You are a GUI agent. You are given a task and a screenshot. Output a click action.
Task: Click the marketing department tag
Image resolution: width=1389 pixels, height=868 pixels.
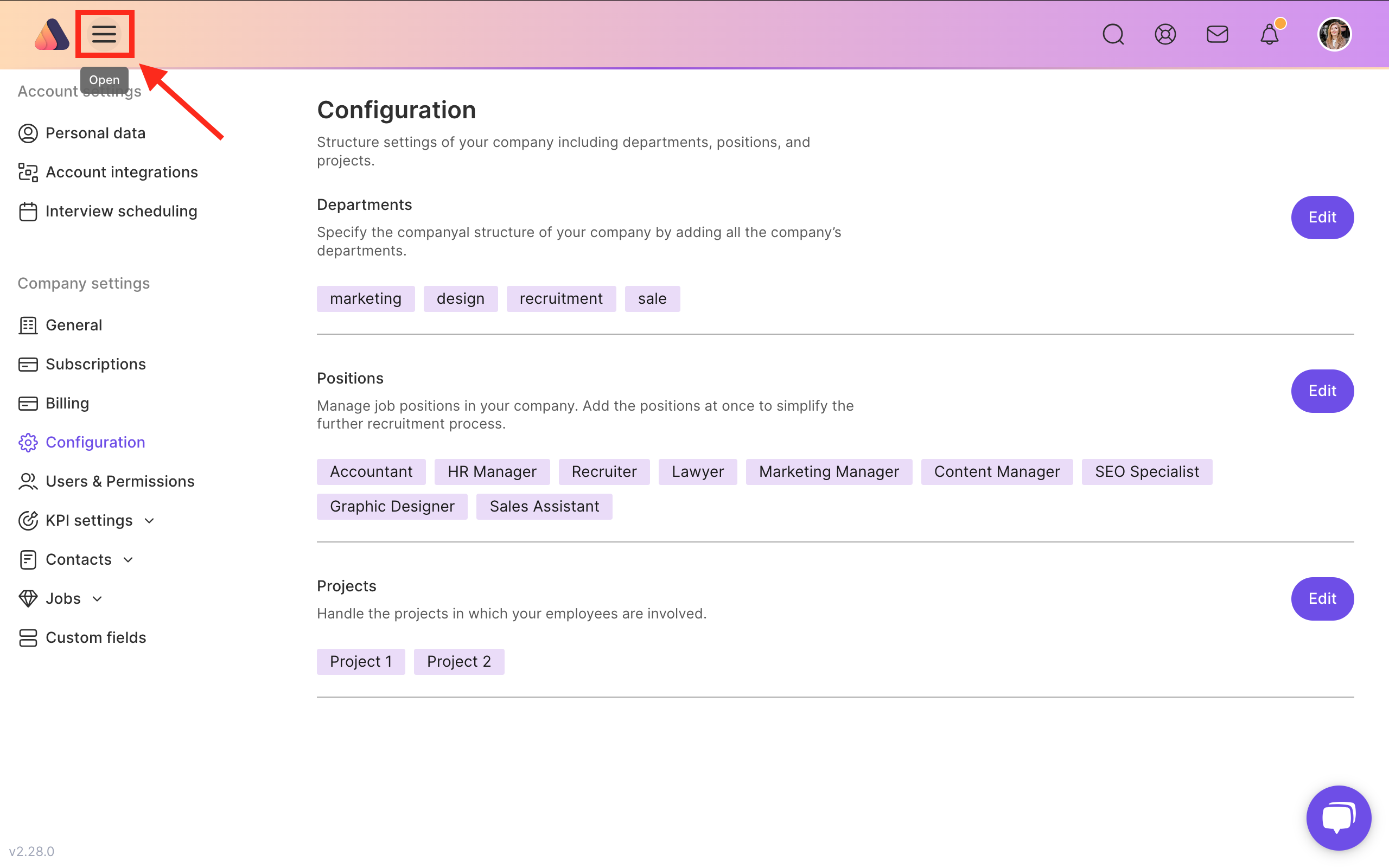click(366, 298)
